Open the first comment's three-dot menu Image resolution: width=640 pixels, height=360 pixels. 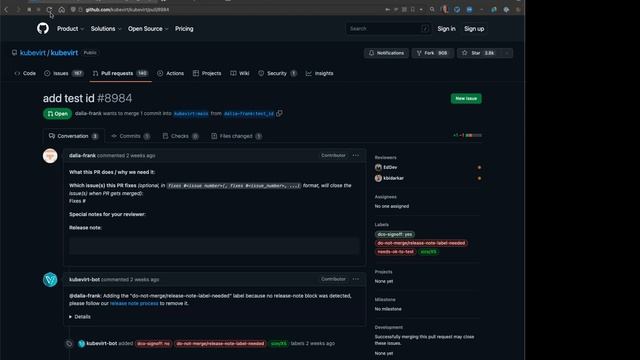pyautogui.click(x=356, y=156)
